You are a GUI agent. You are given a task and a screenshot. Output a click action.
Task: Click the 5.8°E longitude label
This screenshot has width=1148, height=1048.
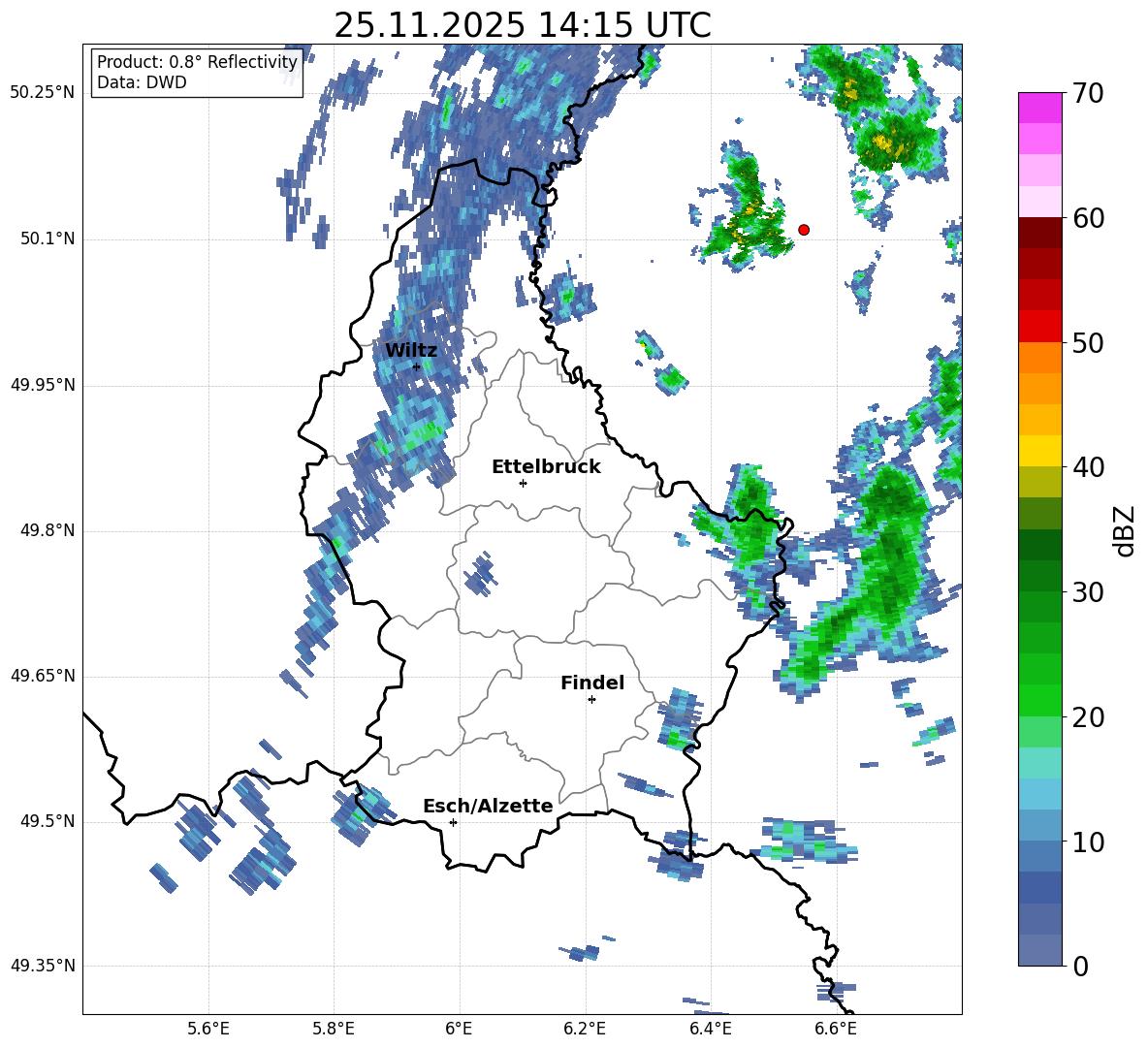coord(334,1029)
